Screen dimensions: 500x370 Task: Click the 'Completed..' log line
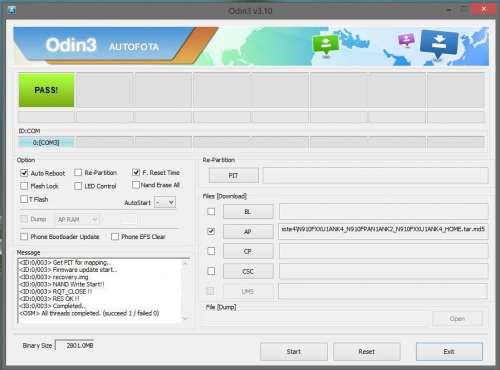(52, 306)
